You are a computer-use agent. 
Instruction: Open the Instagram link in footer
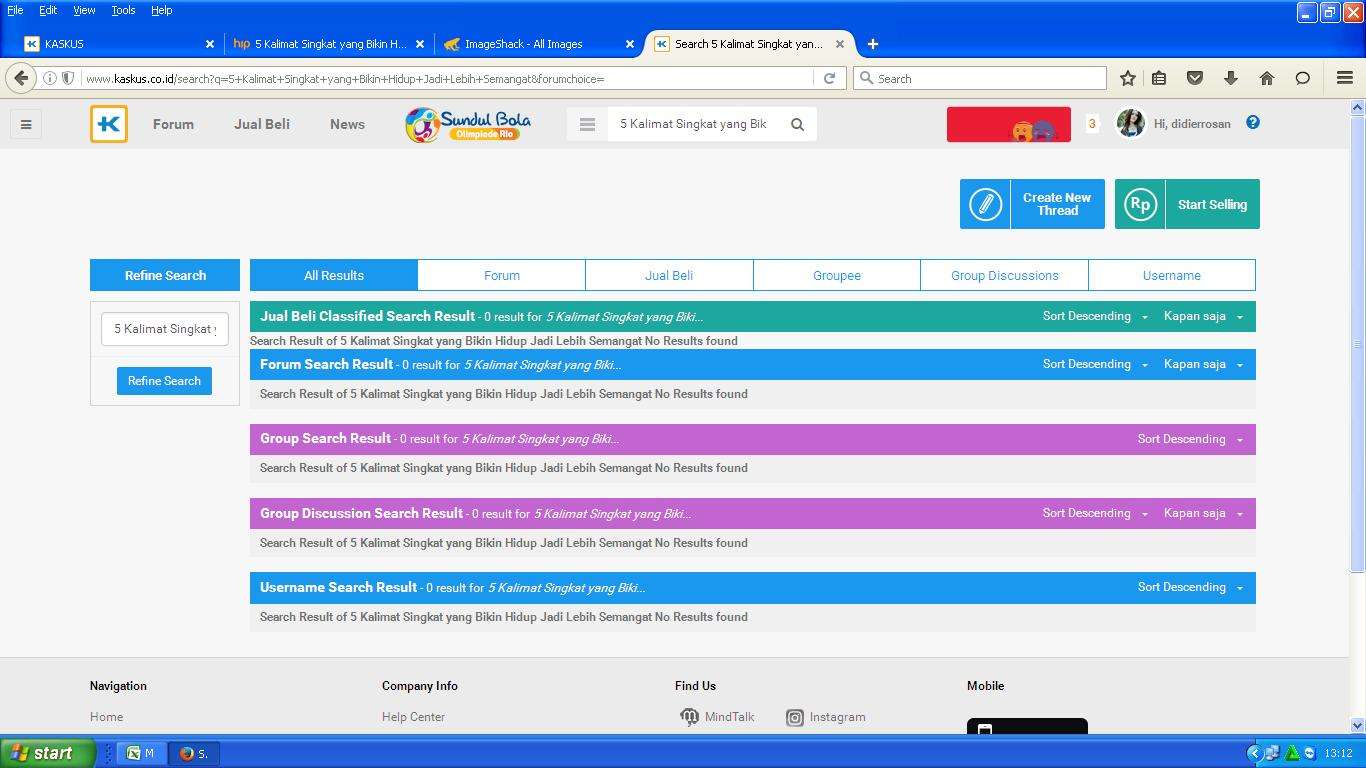point(826,717)
